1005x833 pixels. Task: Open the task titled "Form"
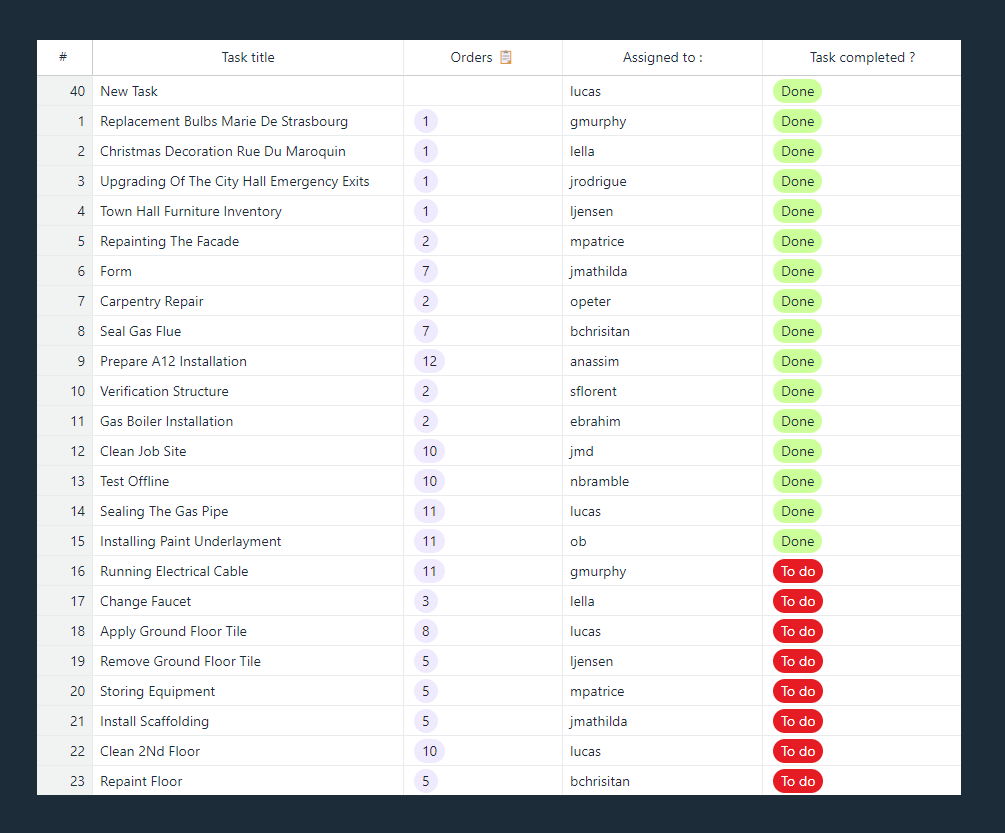(115, 271)
